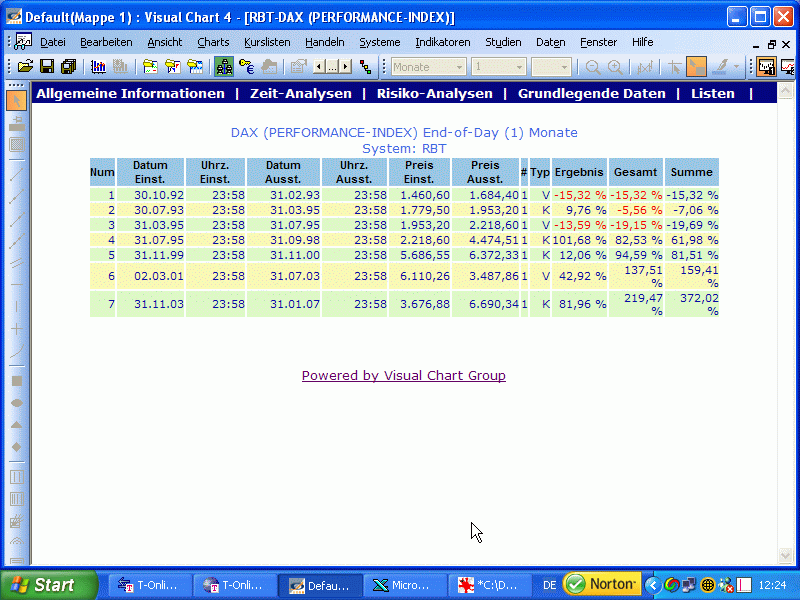Click Powered by Visual Chart Group link
Viewport: 800px width, 600px height.
[404, 376]
